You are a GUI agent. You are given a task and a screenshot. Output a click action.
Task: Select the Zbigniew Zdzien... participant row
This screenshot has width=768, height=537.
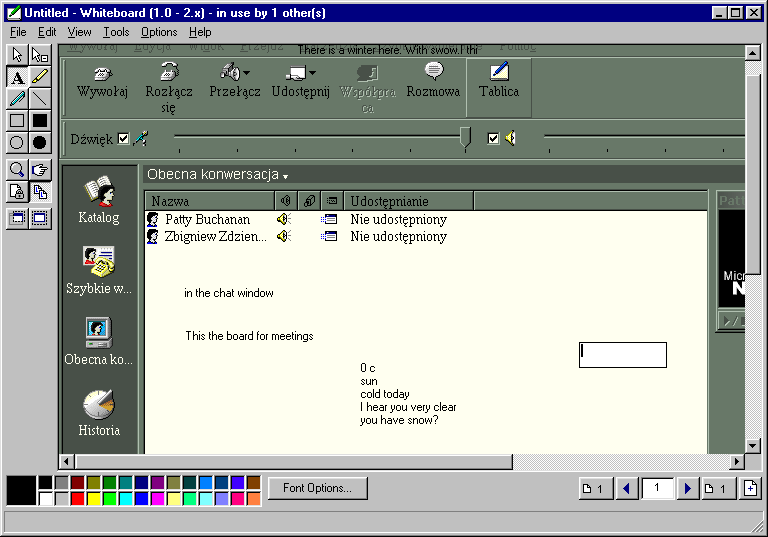426,236
